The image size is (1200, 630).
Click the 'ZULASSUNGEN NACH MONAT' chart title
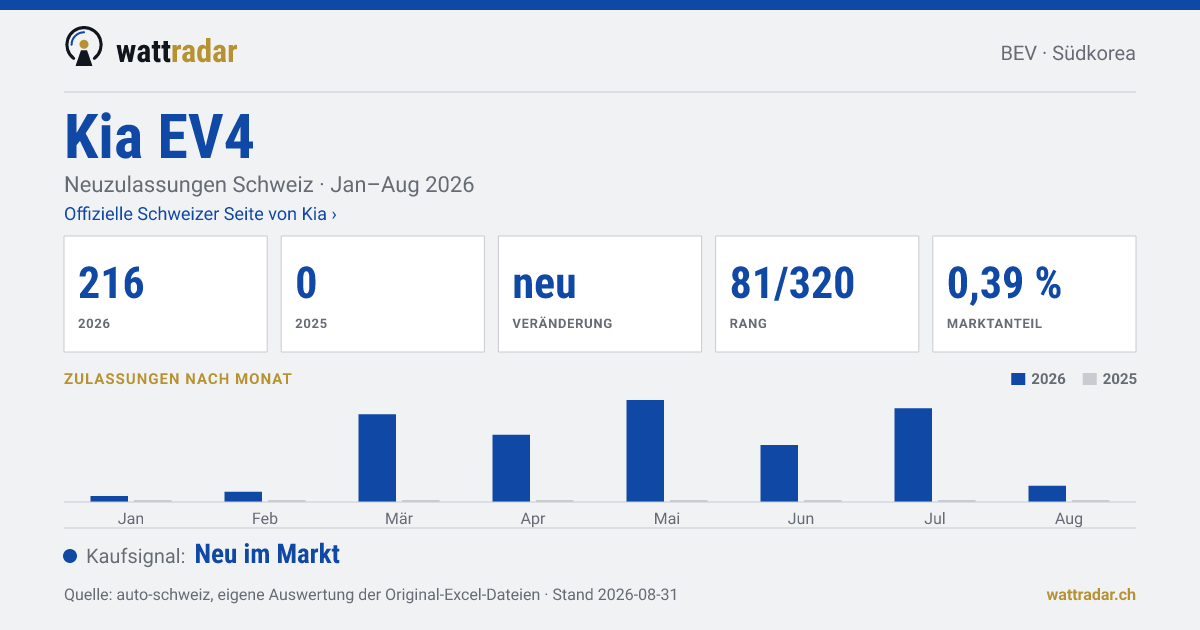coord(178,379)
